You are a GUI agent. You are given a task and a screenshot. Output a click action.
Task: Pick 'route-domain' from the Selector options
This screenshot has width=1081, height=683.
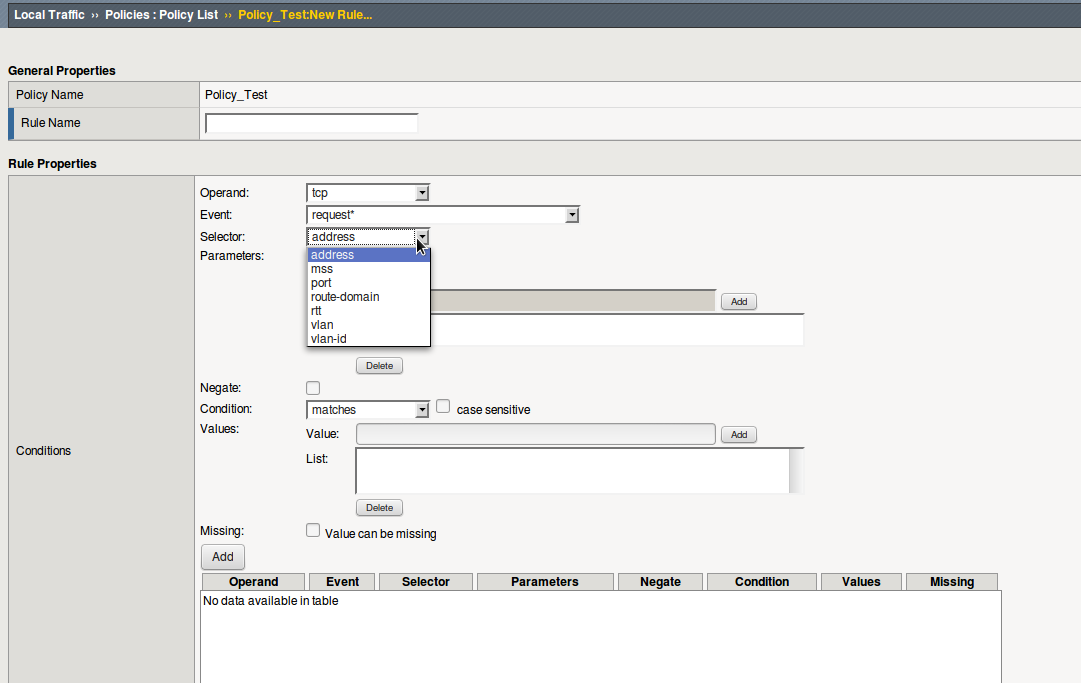[345, 297]
